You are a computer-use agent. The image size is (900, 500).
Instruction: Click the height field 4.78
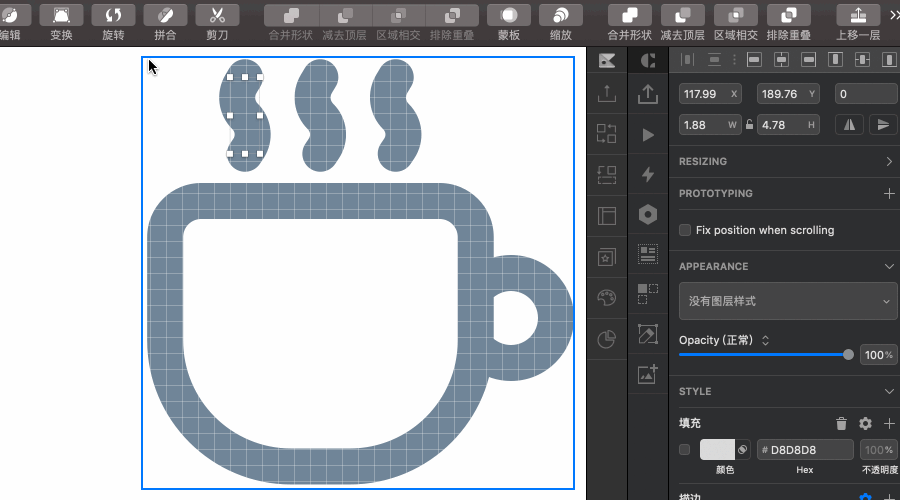tap(788, 125)
